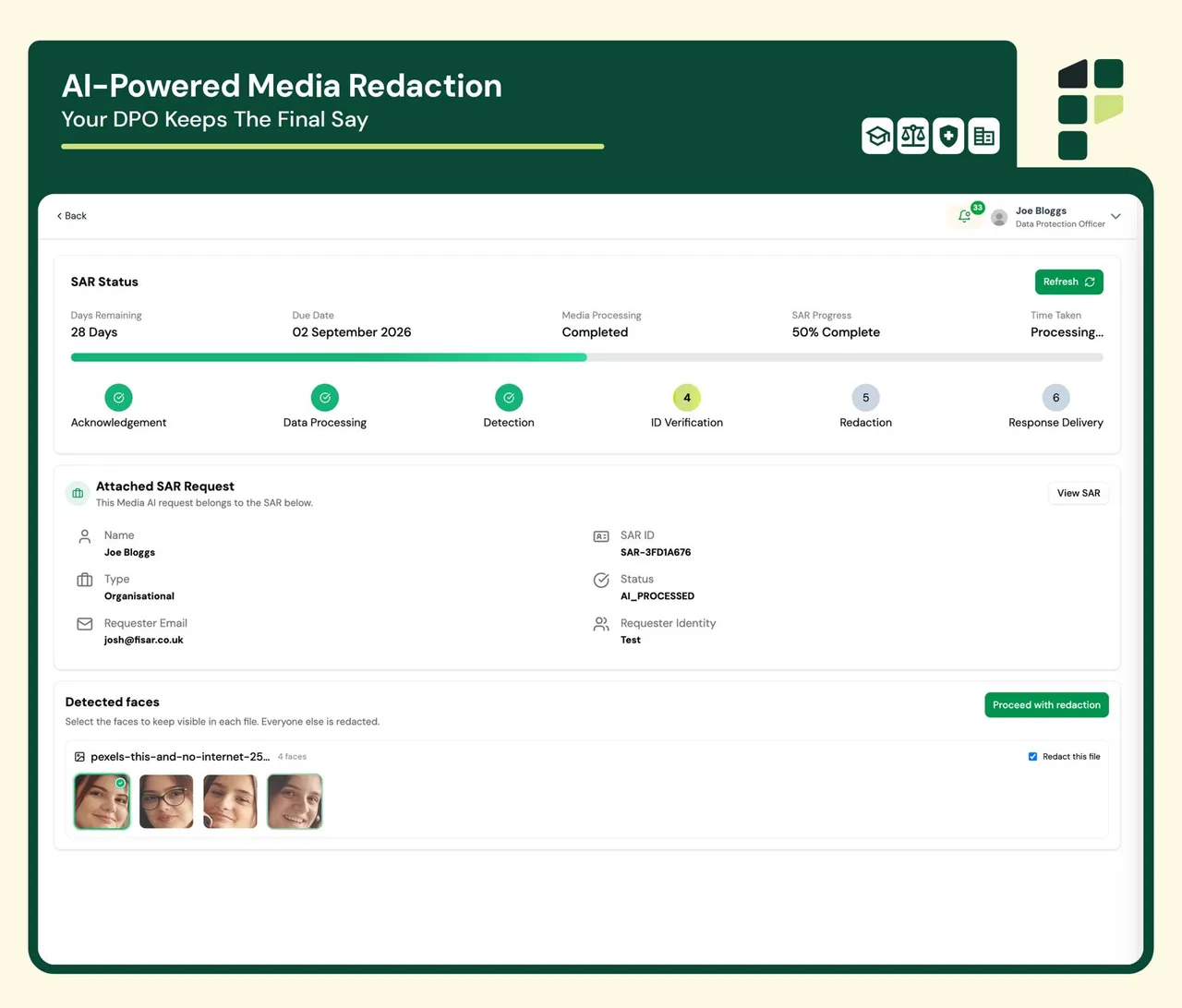Go Back to the previous page
Image resolution: width=1182 pixels, height=1008 pixels.
pyautogui.click(x=72, y=216)
